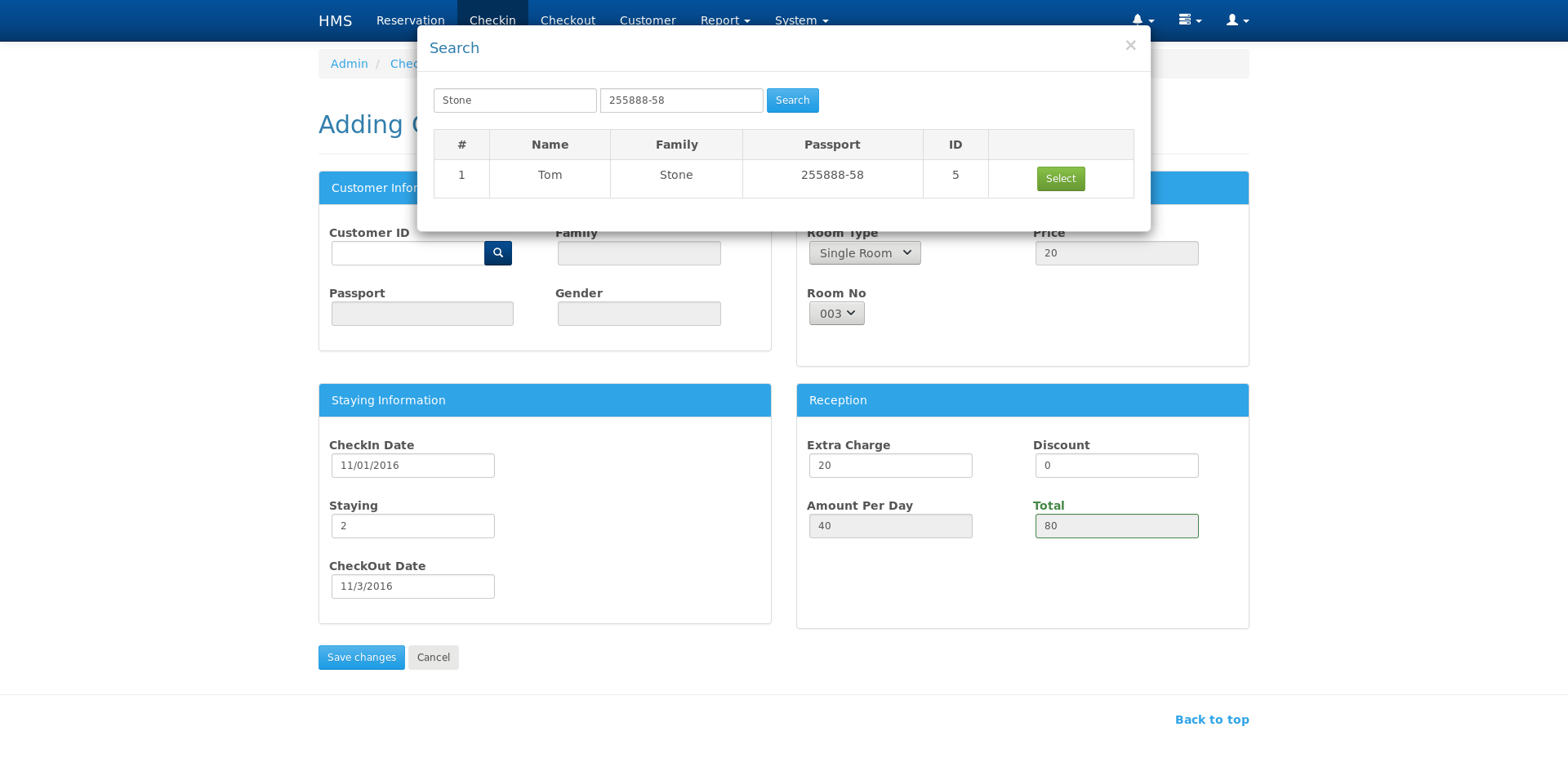Click the Cancel button

click(433, 657)
